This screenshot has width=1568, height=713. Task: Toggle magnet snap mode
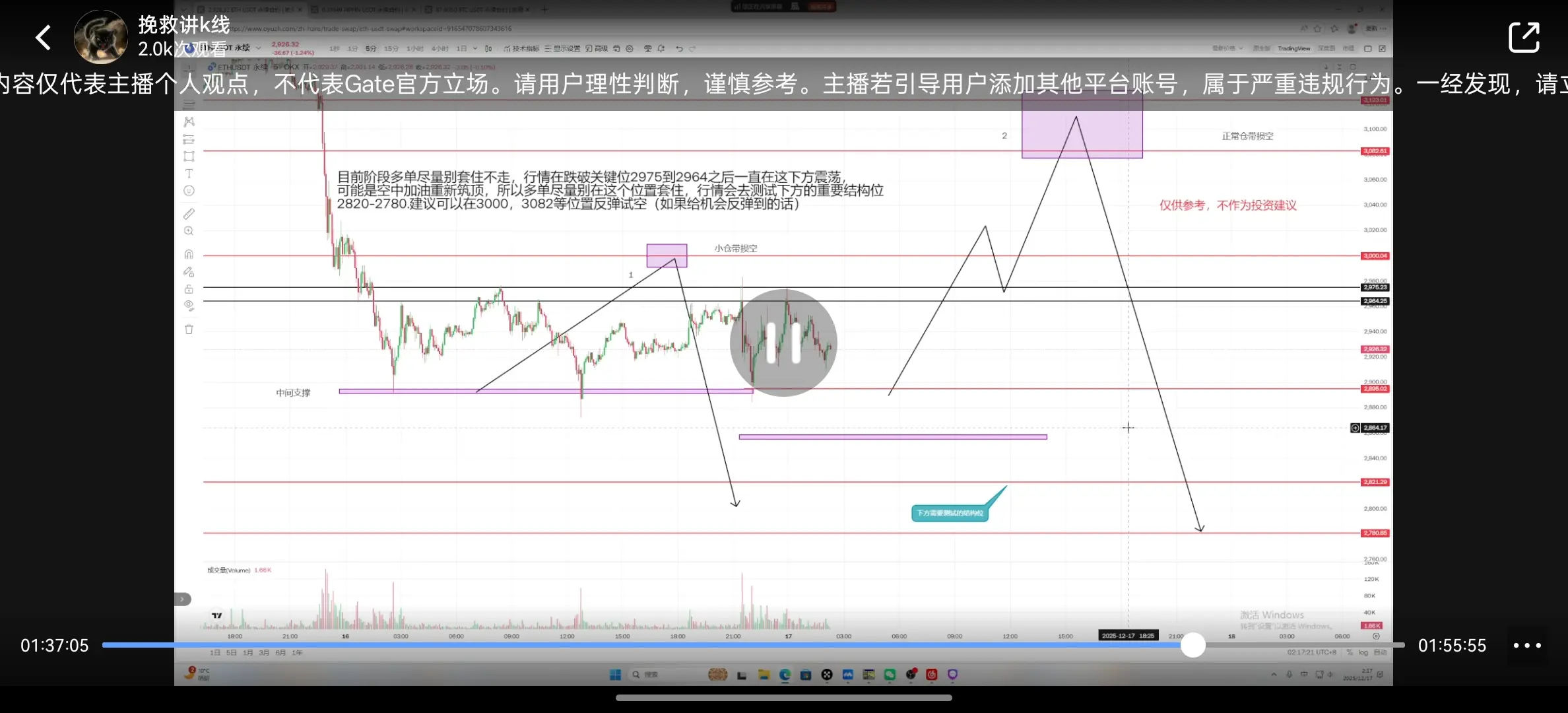tap(189, 254)
